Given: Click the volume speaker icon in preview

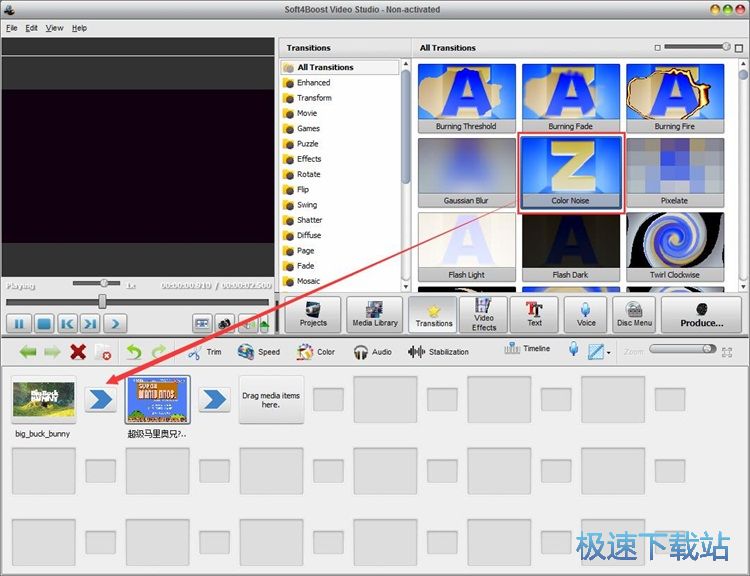Looking at the screenshot, I should tap(248, 324).
